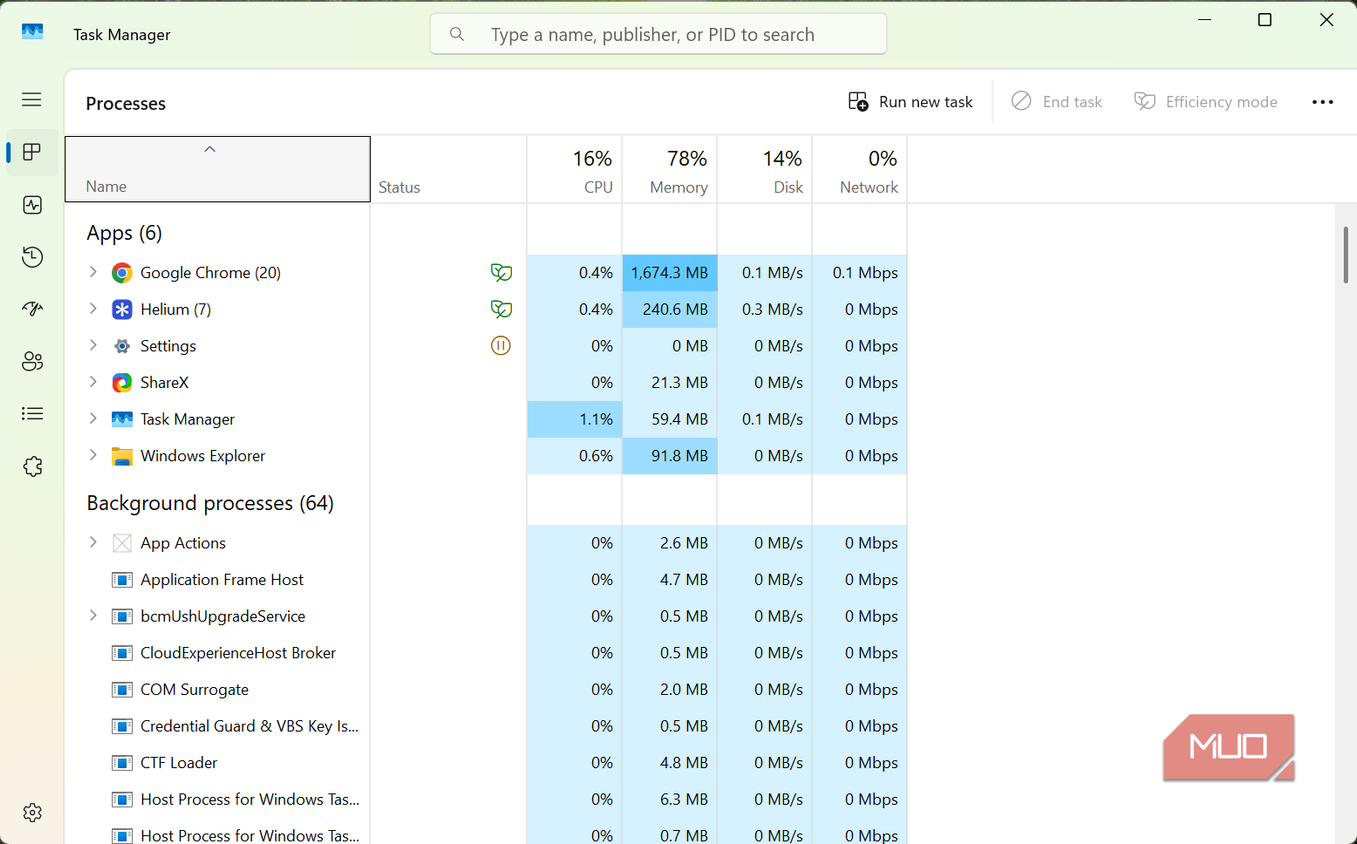Click the efficiency leaf icon for Helium

click(x=501, y=309)
